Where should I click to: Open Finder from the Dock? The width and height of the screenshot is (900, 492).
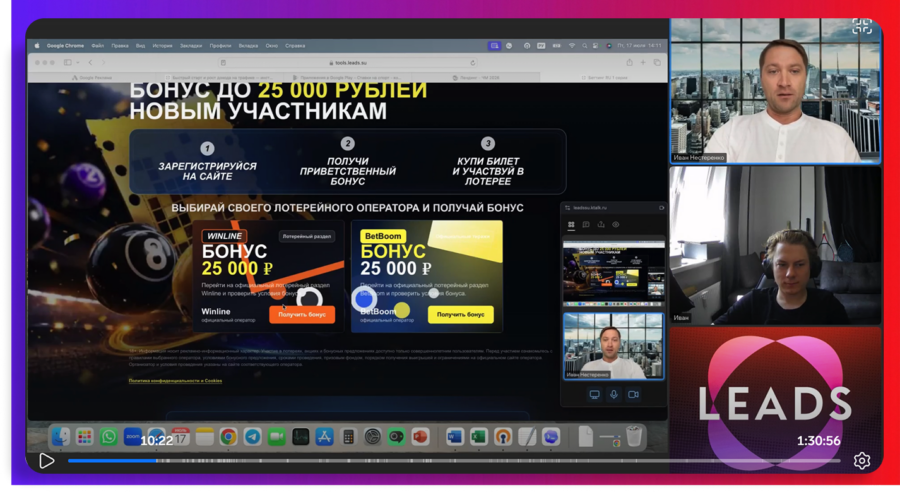60,437
